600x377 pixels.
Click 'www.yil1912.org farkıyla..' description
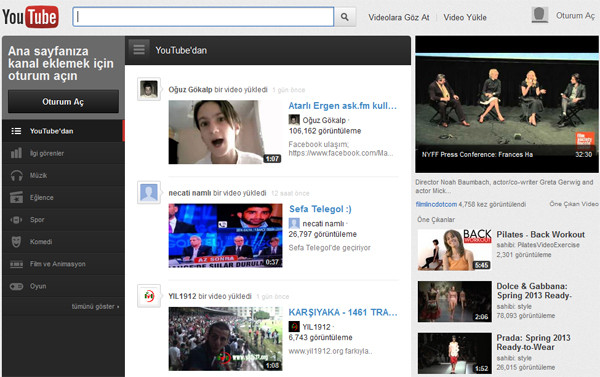pos(330,351)
